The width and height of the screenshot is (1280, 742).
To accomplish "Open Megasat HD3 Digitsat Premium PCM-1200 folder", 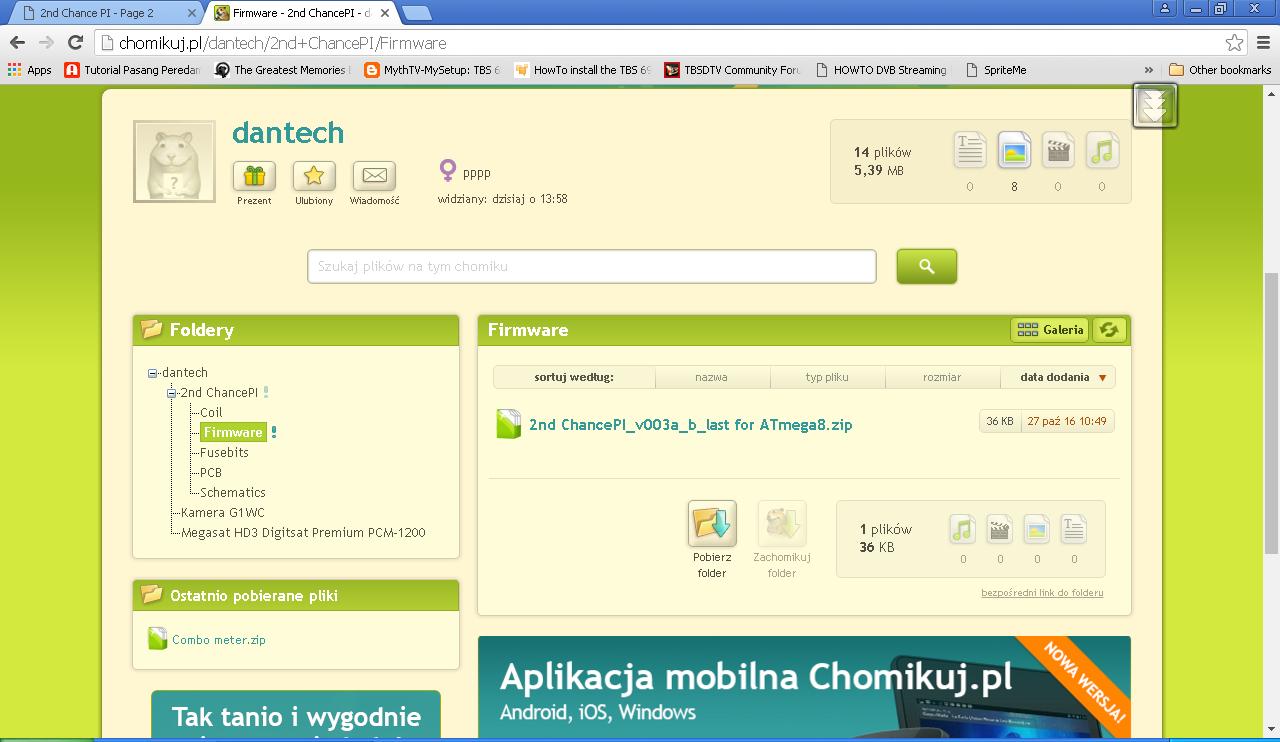I will [x=303, y=532].
